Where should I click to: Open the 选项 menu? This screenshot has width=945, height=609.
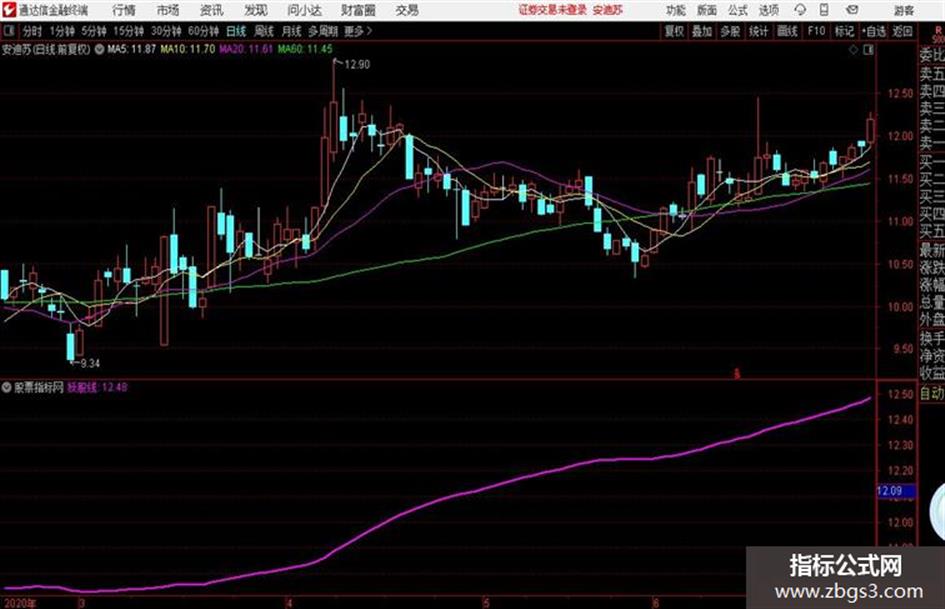pyautogui.click(x=768, y=10)
